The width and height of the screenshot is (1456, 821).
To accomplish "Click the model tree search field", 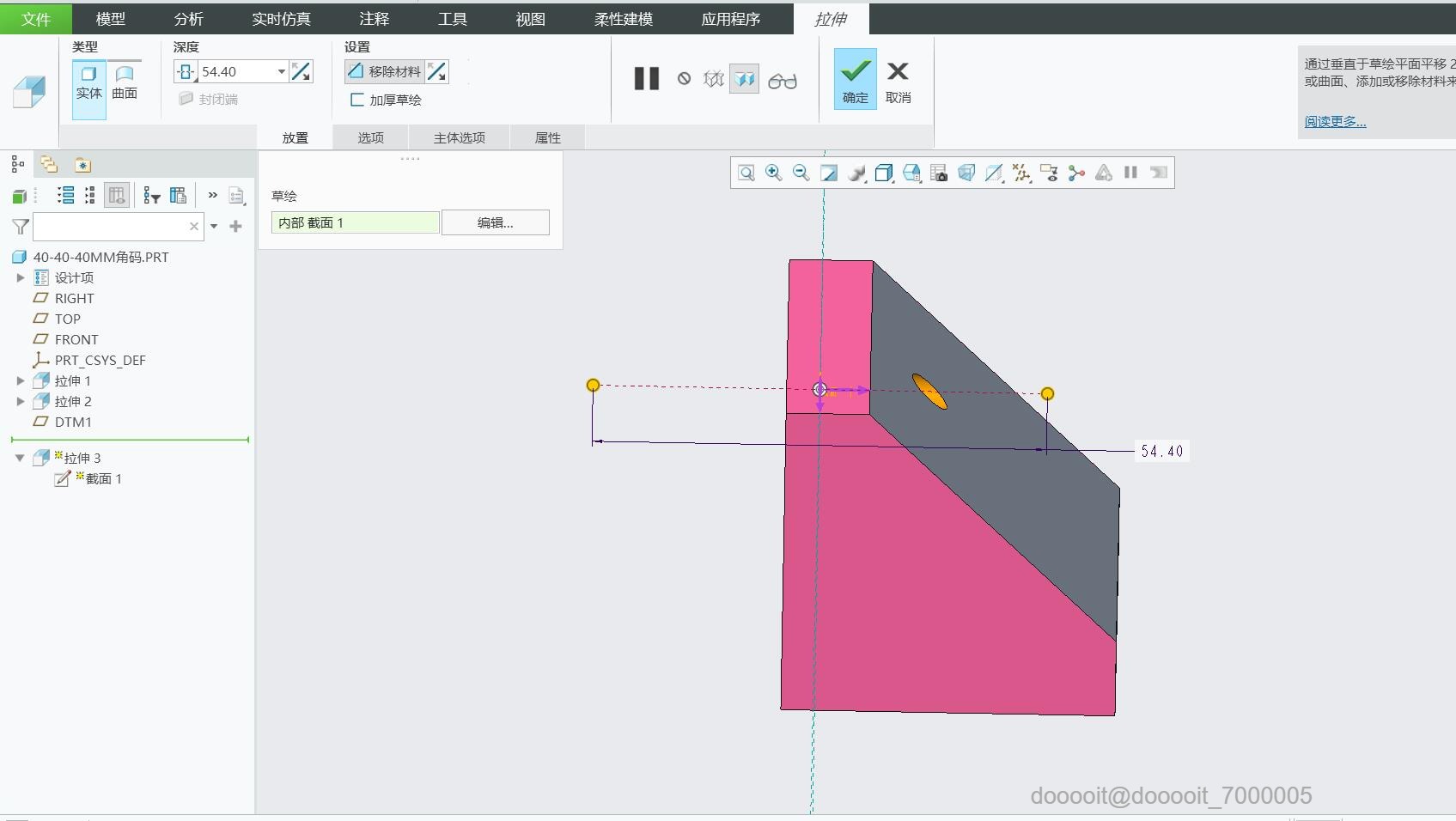I will pos(109,227).
